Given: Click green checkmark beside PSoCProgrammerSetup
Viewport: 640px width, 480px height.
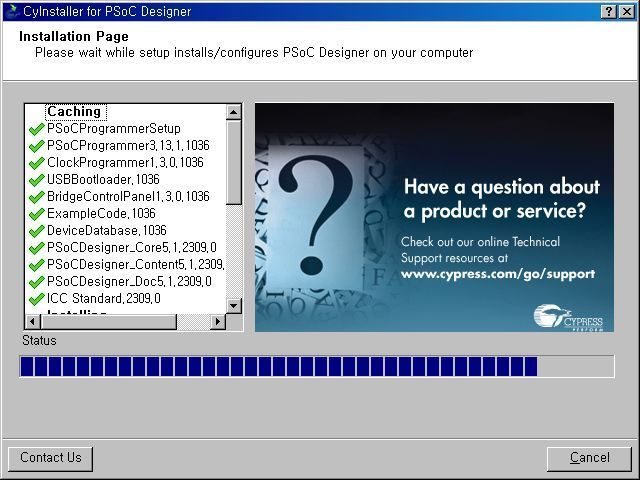Looking at the screenshot, I should point(37,129).
